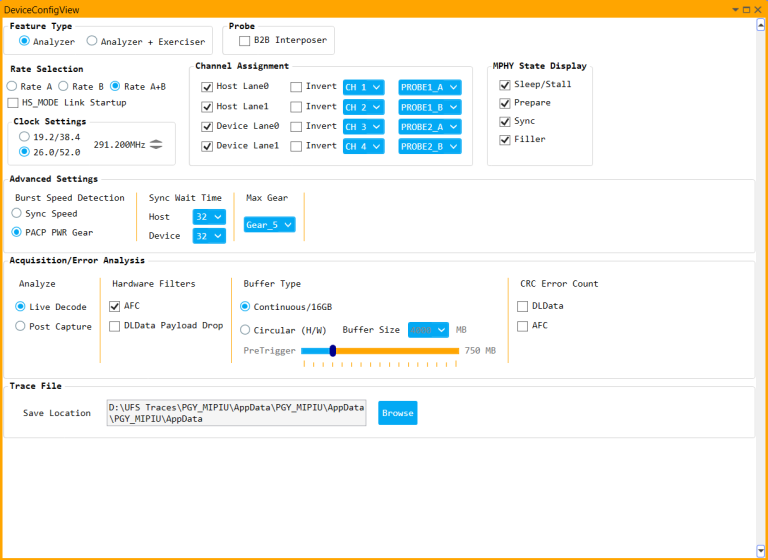Image resolution: width=768 pixels, height=560 pixels.
Task: Click the scrollbar up arrow
Action: (x=761, y=24)
